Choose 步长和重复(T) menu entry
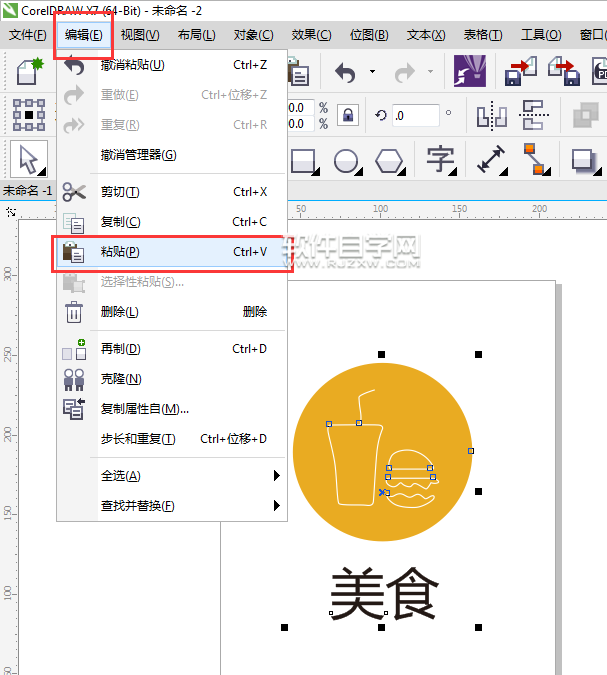Viewport: 607px width, 675px height. point(172,439)
